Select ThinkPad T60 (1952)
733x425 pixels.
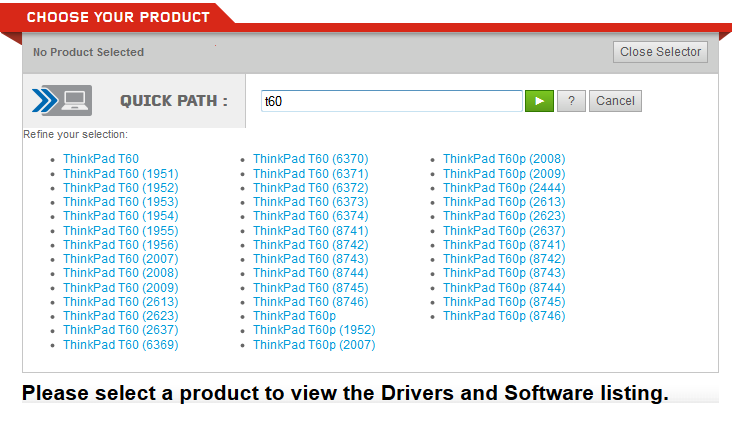click(x=121, y=188)
